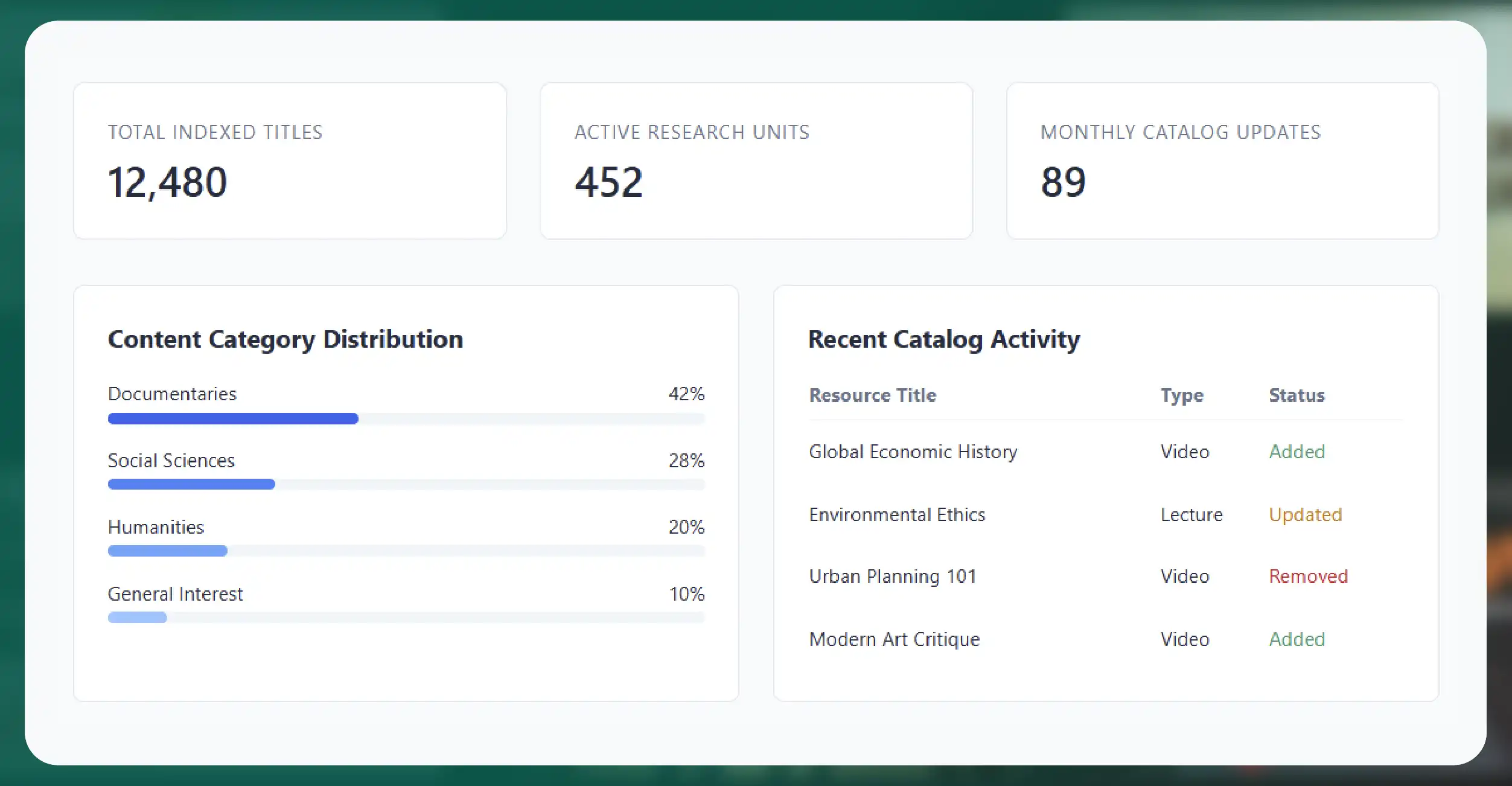Click Added status for Modern Art Critique
The width and height of the screenshot is (1512, 786).
coord(1297,639)
